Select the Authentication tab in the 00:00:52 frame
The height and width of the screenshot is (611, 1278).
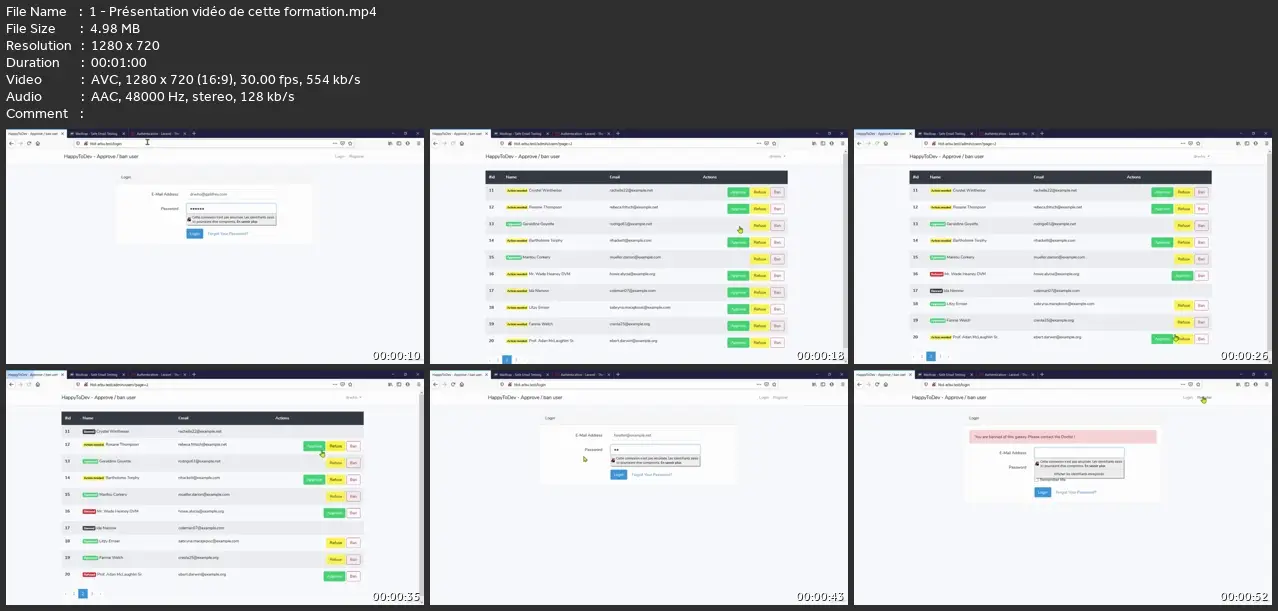point(1007,374)
